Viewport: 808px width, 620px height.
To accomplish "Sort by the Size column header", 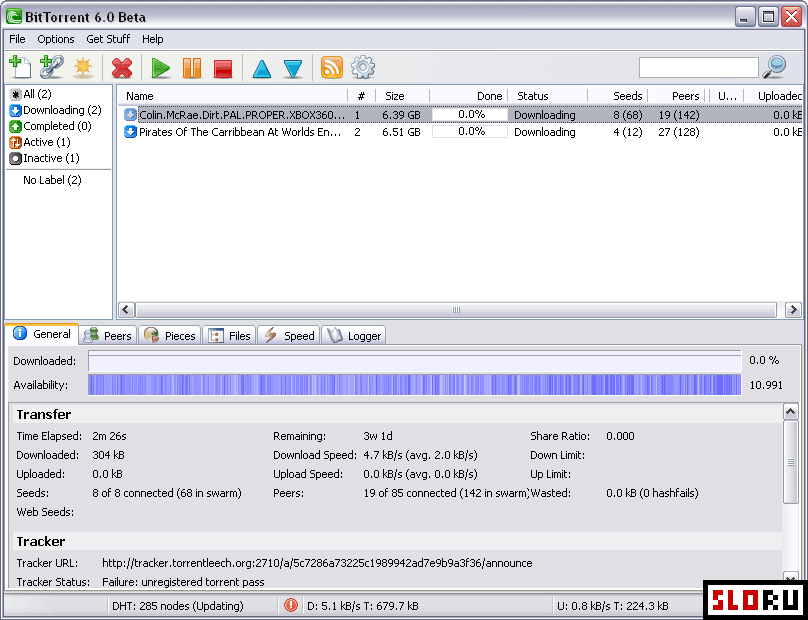I will (402, 96).
